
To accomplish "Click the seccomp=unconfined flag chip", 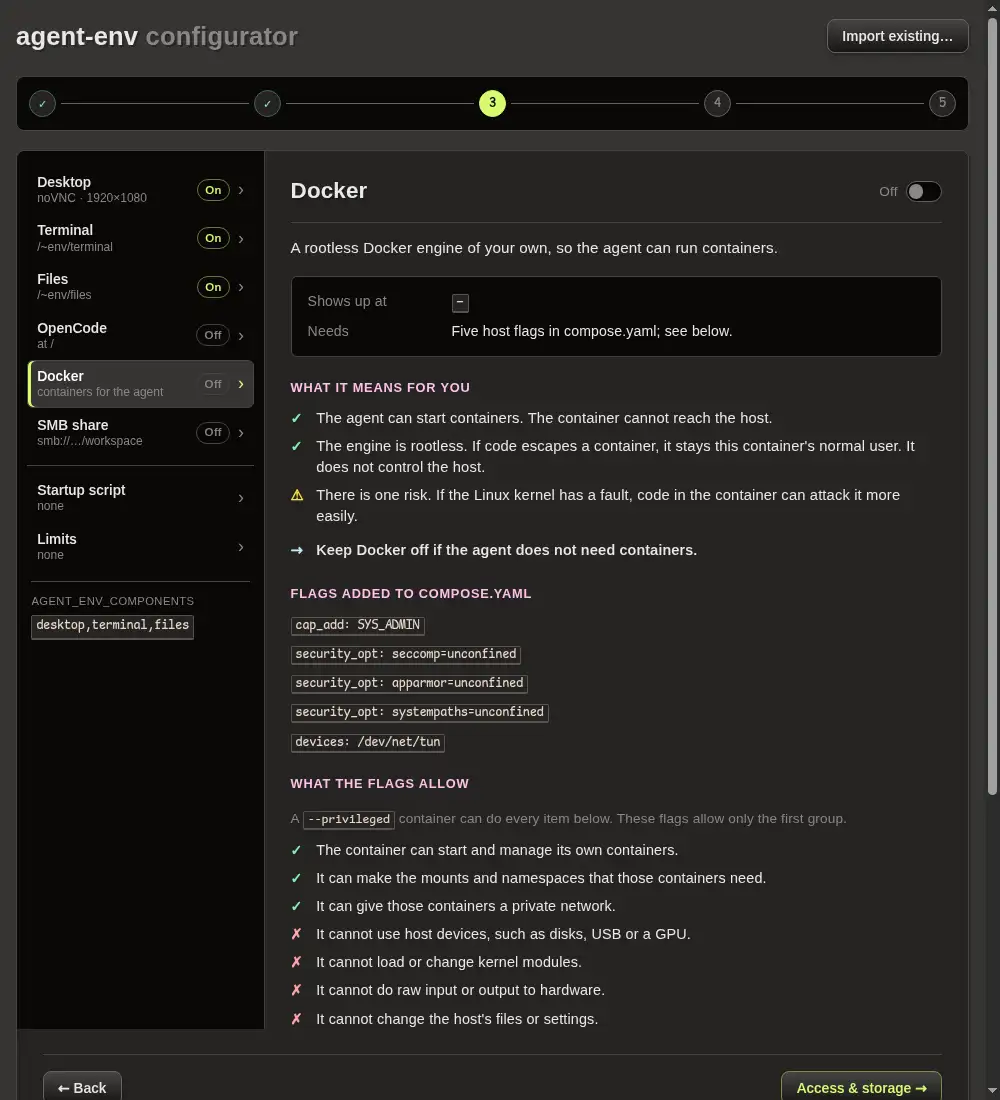I will coord(406,655).
